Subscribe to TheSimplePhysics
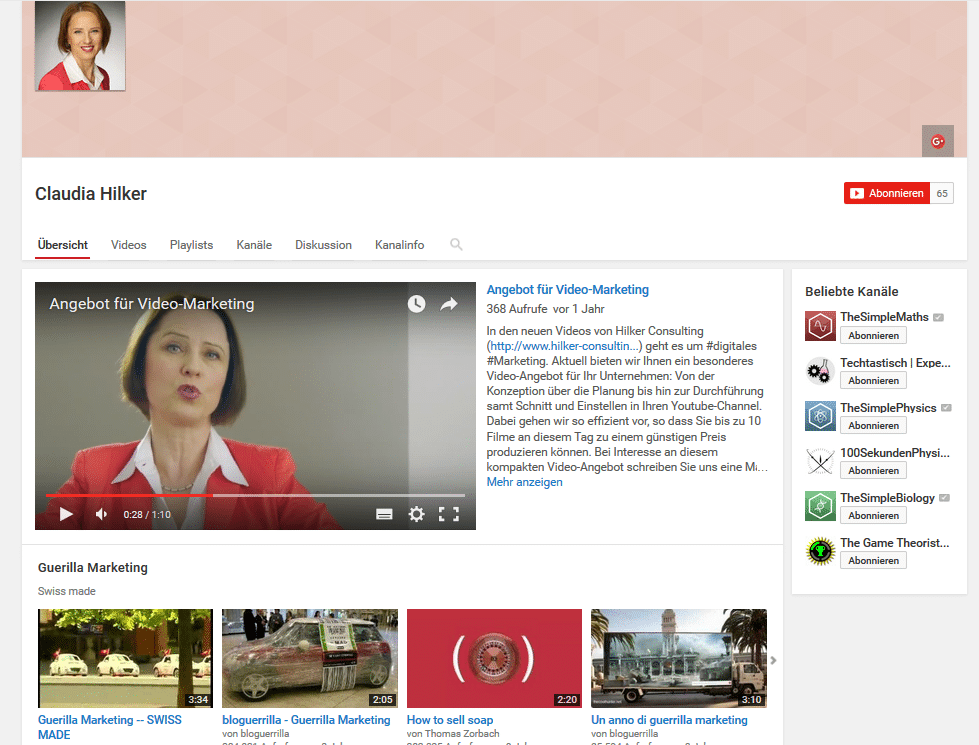The image size is (979, 745). point(873,425)
